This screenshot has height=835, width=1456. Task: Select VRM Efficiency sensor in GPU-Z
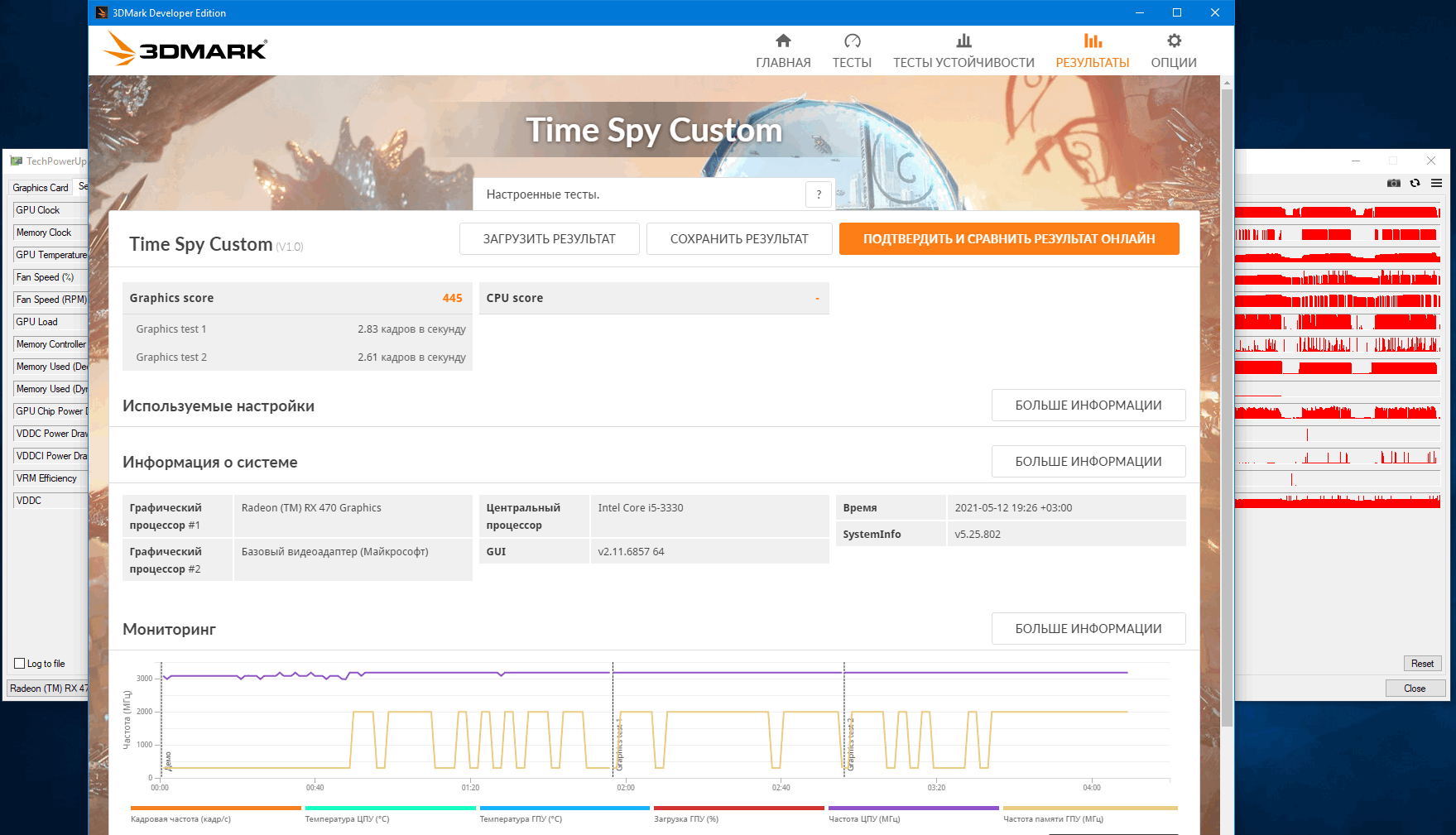coord(50,478)
